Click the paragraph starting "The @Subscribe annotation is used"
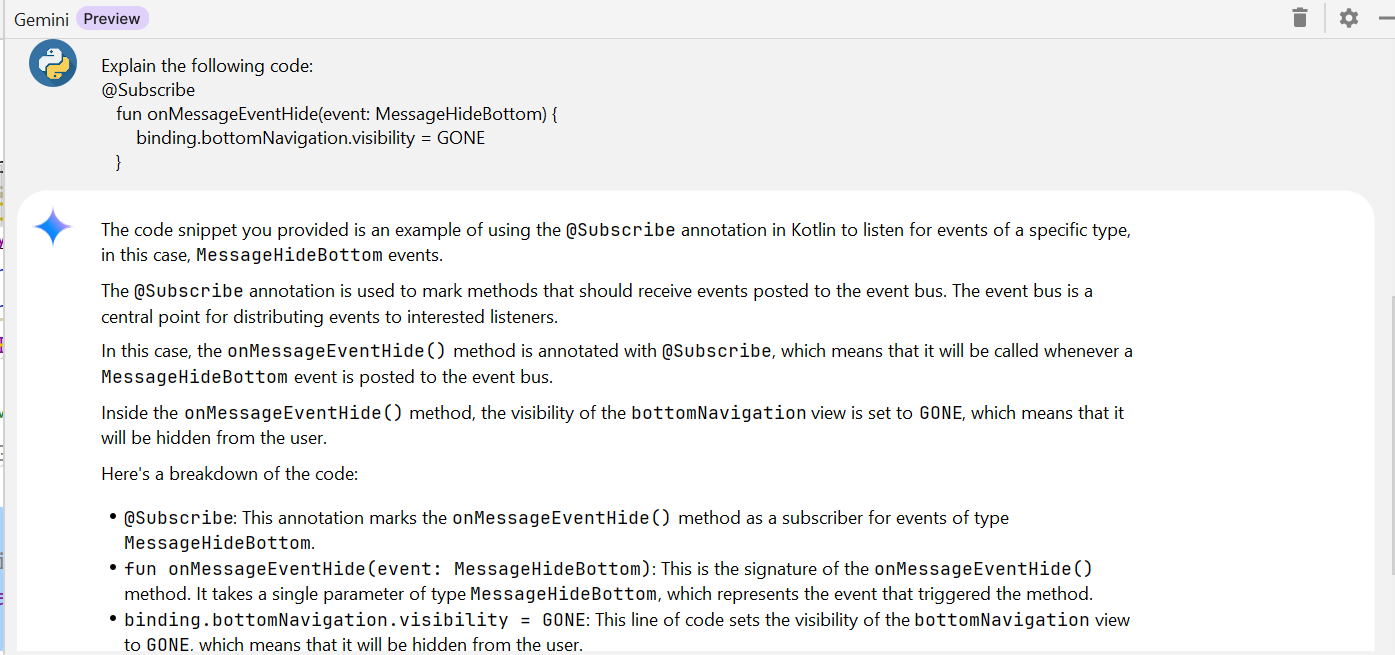The image size is (1395, 655). click(596, 304)
